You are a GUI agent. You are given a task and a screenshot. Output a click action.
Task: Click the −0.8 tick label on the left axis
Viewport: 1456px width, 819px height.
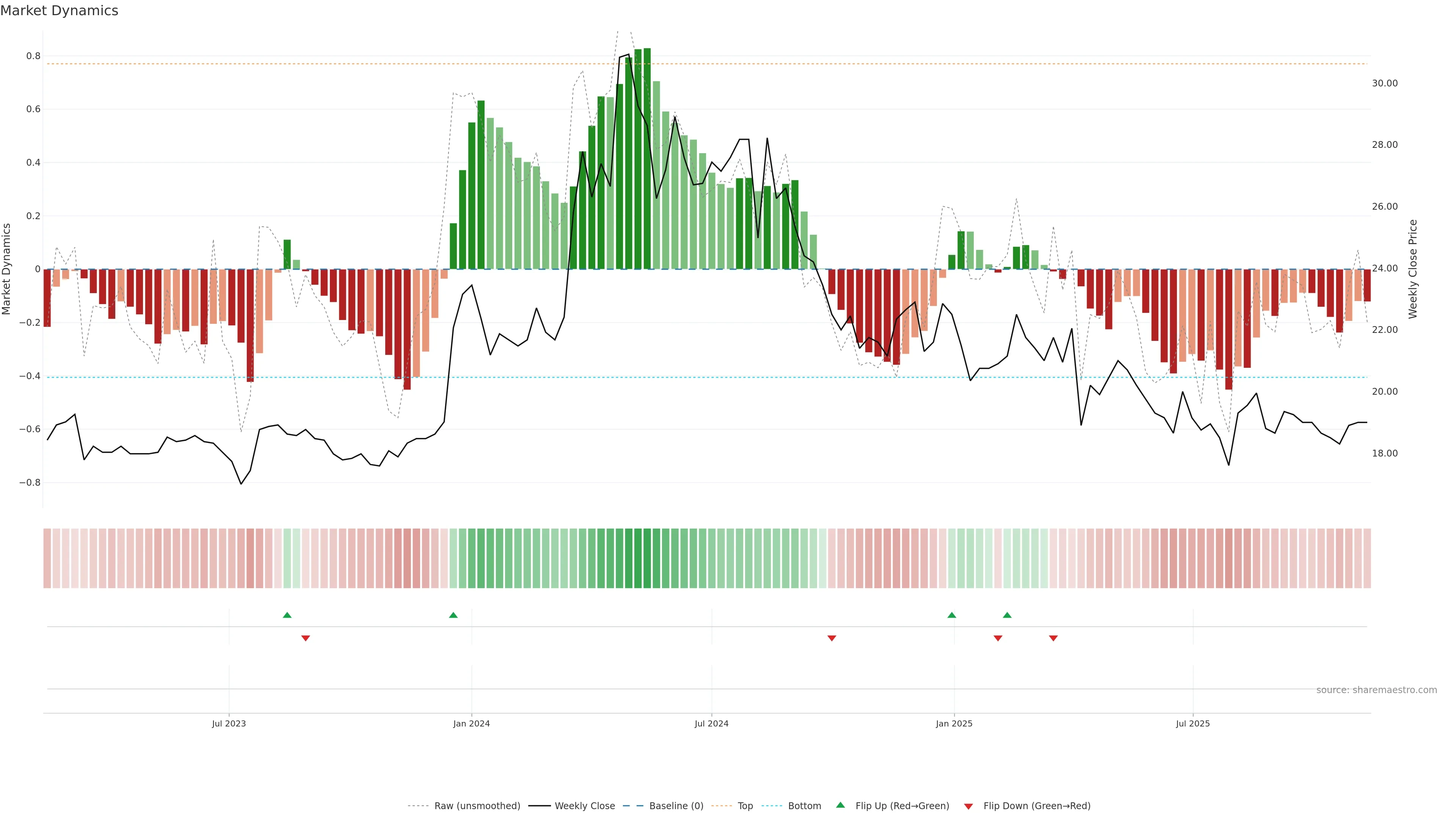point(30,483)
